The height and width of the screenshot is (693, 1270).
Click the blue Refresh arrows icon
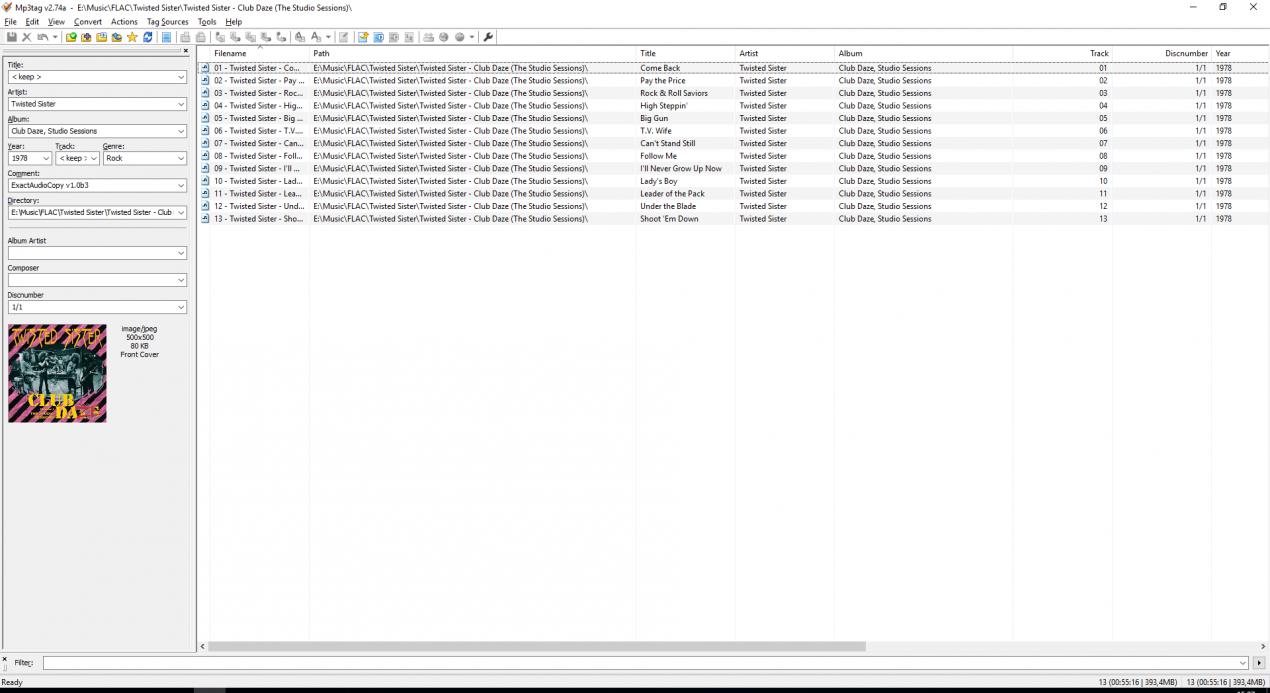[148, 37]
